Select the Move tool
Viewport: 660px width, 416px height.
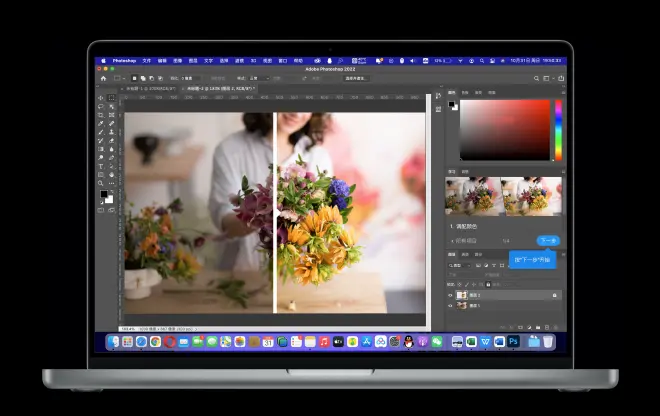101,98
